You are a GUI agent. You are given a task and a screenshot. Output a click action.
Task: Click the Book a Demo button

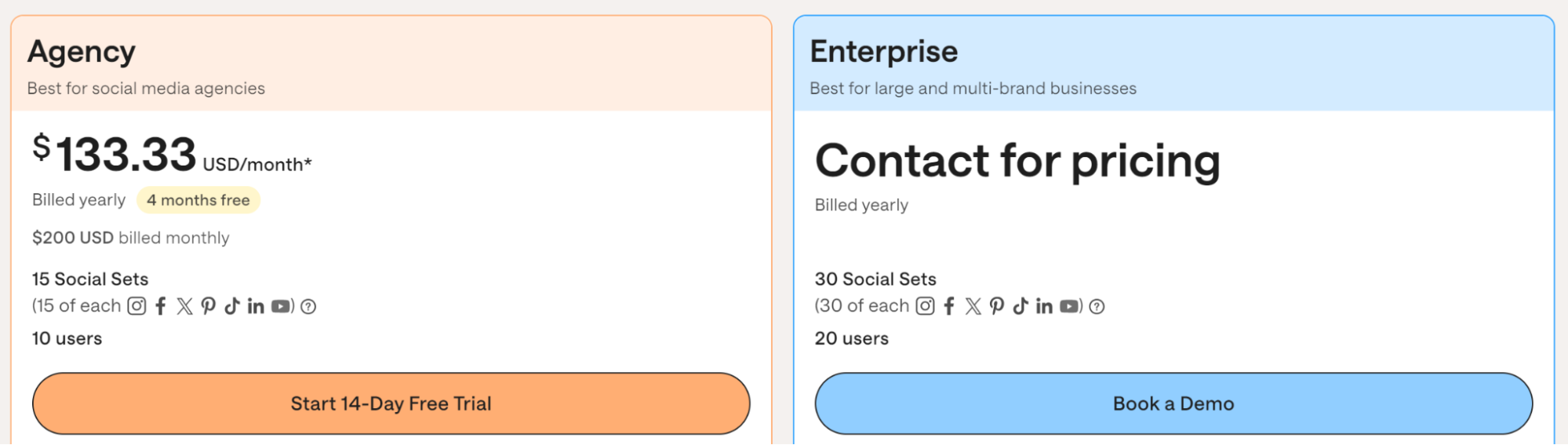[x=1173, y=403]
